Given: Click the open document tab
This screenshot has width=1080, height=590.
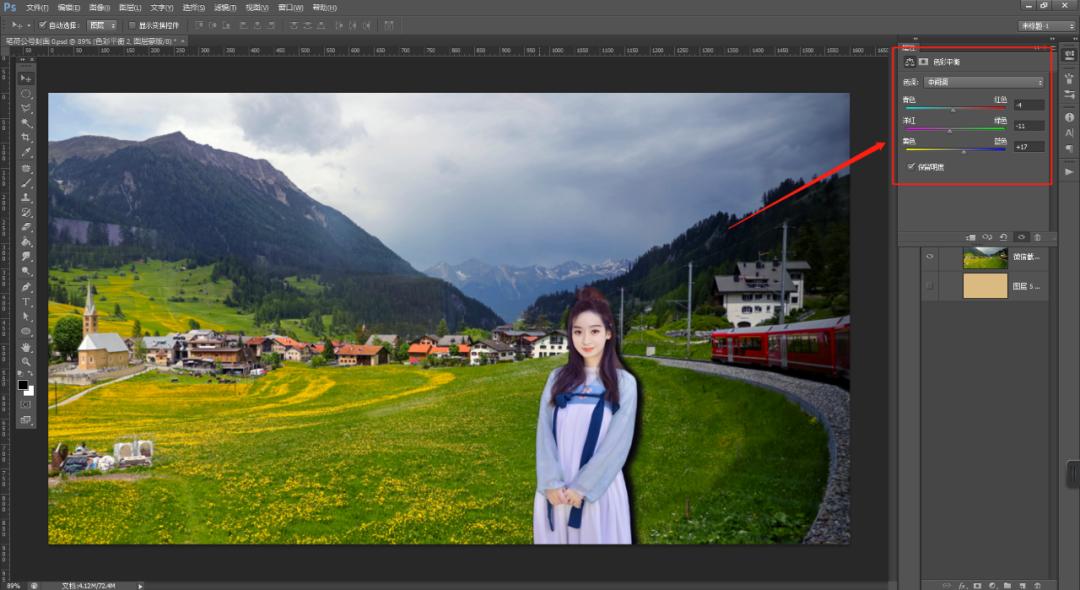Looking at the screenshot, I should click(x=94, y=41).
